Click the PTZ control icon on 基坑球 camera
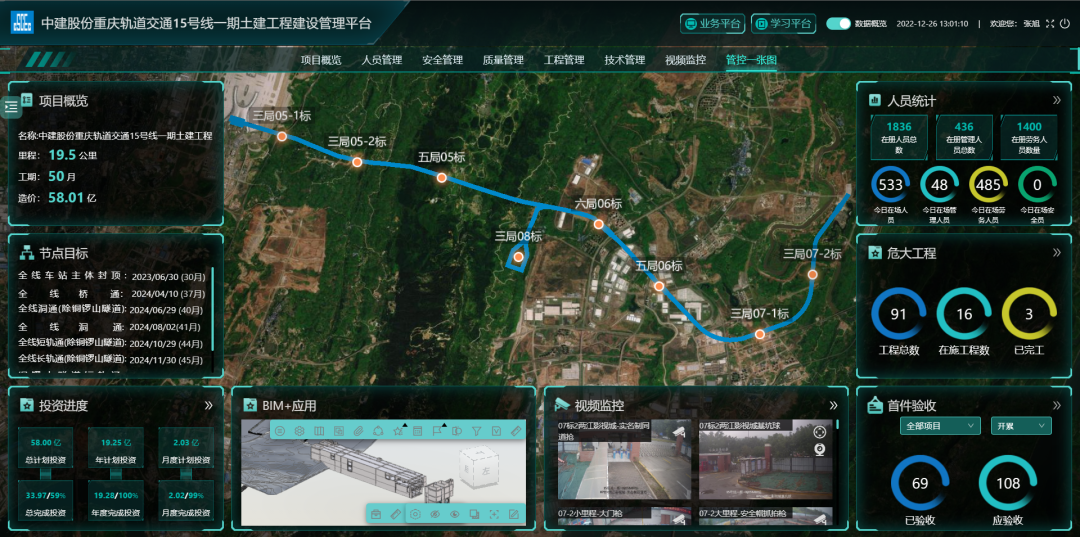1080x537 pixels. click(x=820, y=432)
